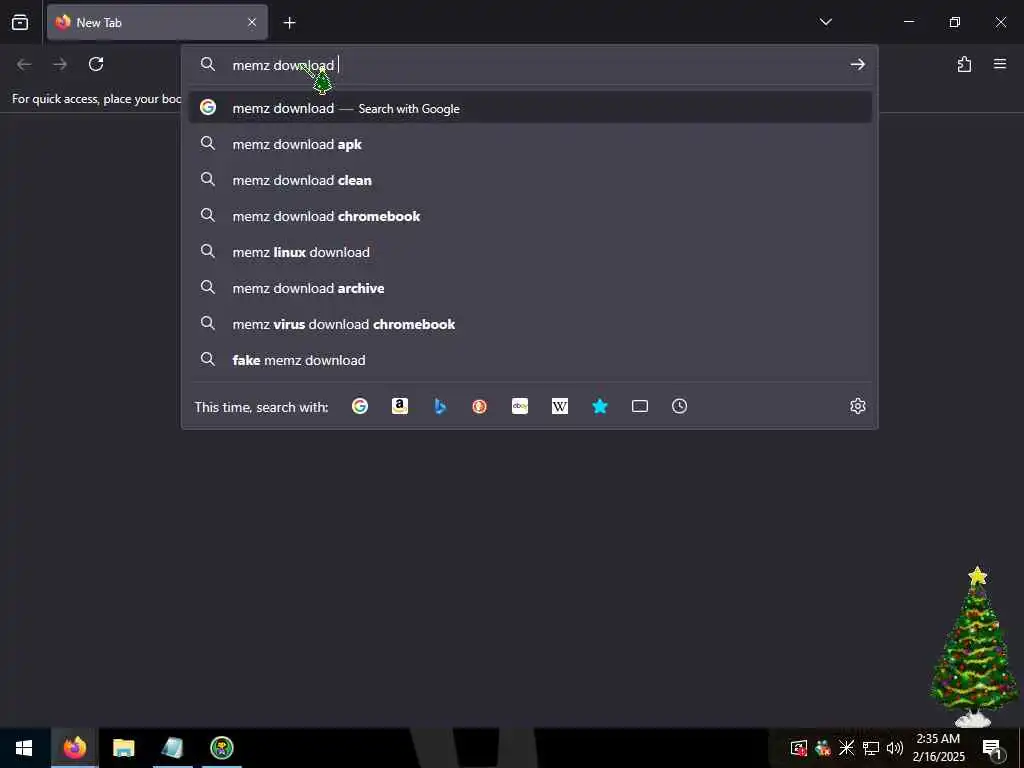Close the New Tab tab
This screenshot has width=1024, height=768.
pos(252,22)
